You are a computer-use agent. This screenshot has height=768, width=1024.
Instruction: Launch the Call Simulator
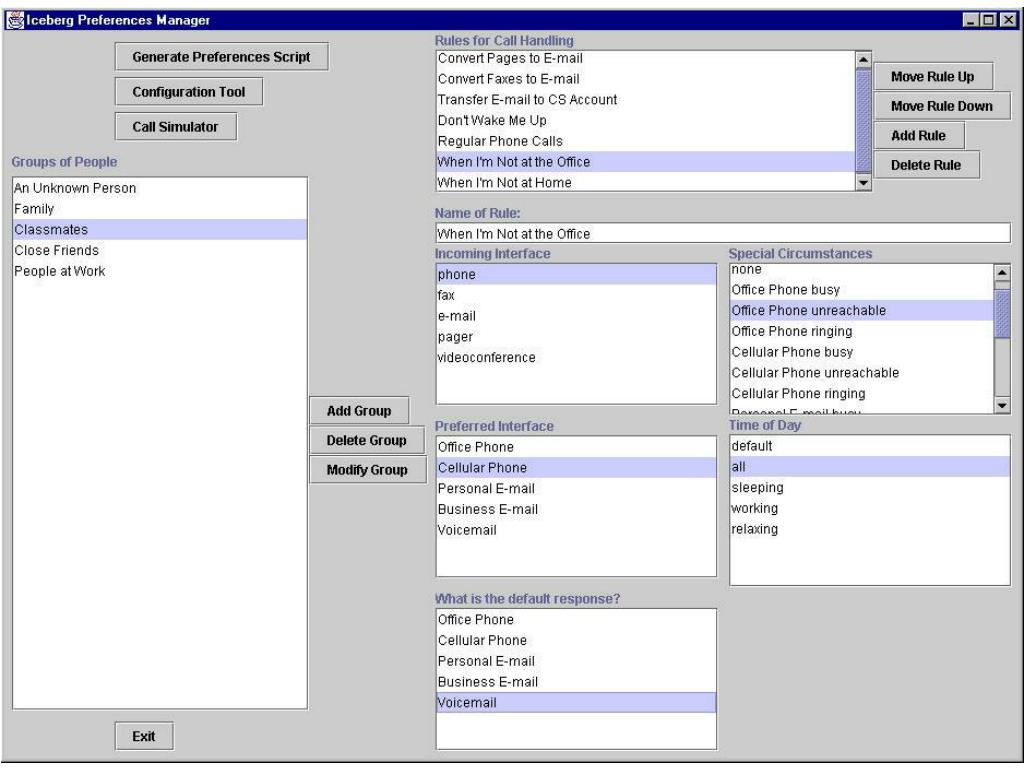click(x=175, y=126)
